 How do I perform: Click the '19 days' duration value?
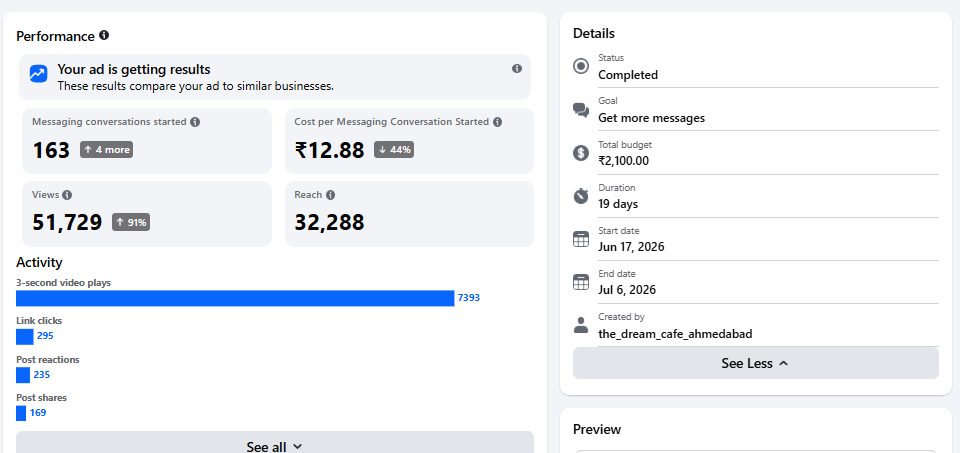click(618, 204)
